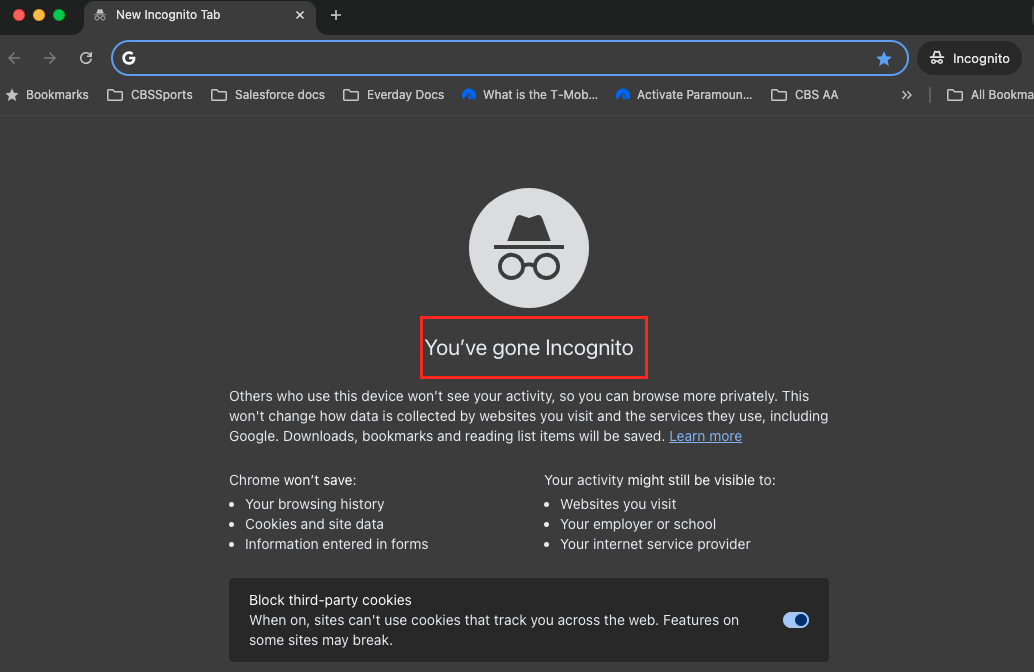The width and height of the screenshot is (1034, 672).
Task: Open the All Bookmarks folder
Action: [x=990, y=95]
